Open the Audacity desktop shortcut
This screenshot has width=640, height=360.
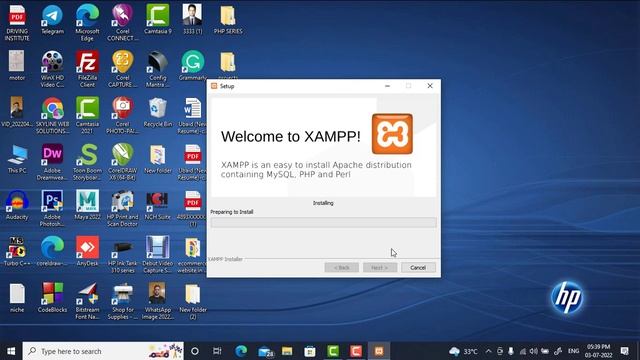(17, 205)
